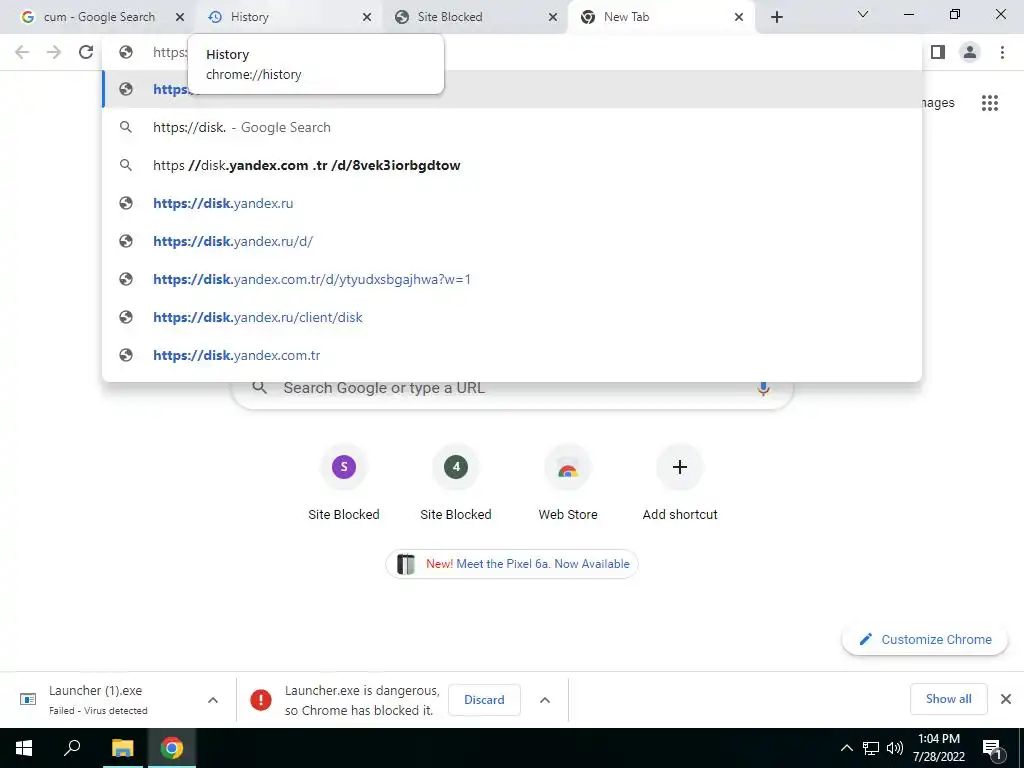Open suggestion https://disk.yandex.ru/client/disk
The width and height of the screenshot is (1024, 768).
pos(512,317)
